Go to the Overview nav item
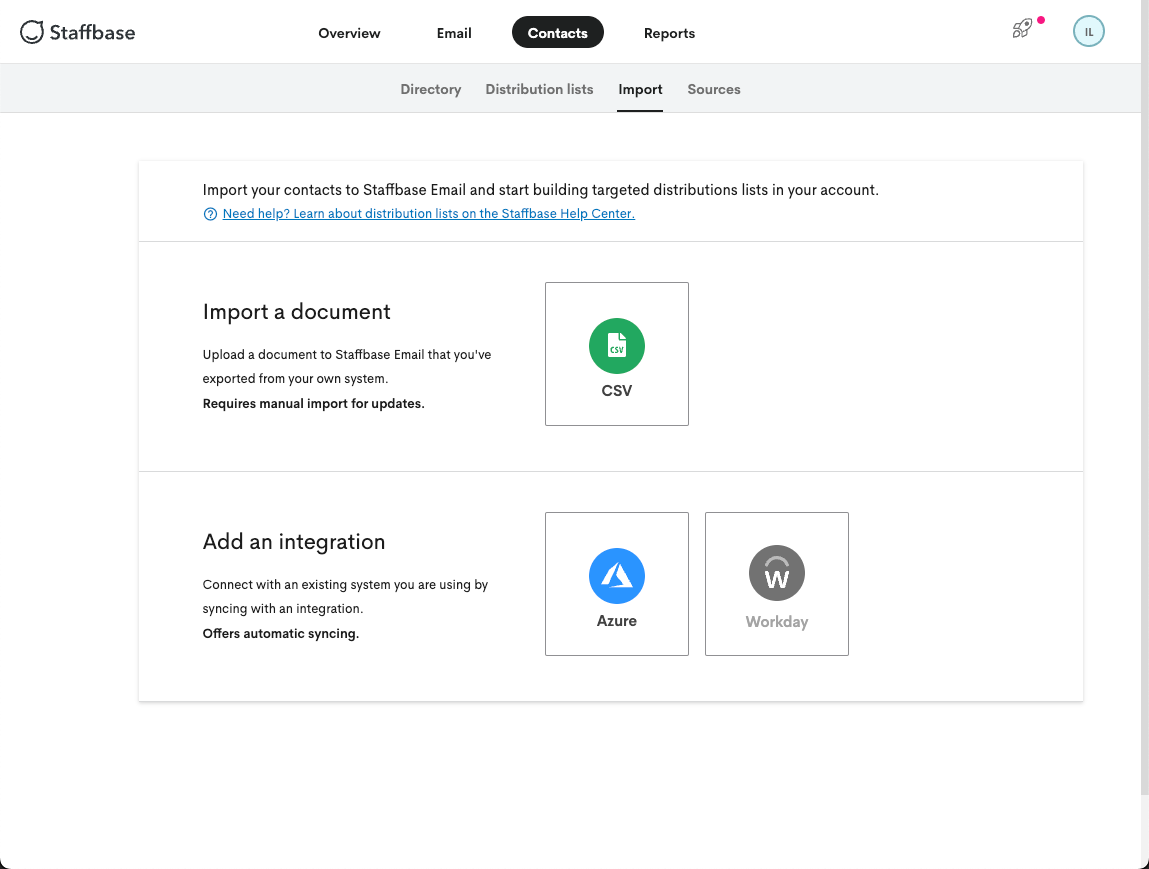Image resolution: width=1149 pixels, height=869 pixels. click(x=349, y=33)
